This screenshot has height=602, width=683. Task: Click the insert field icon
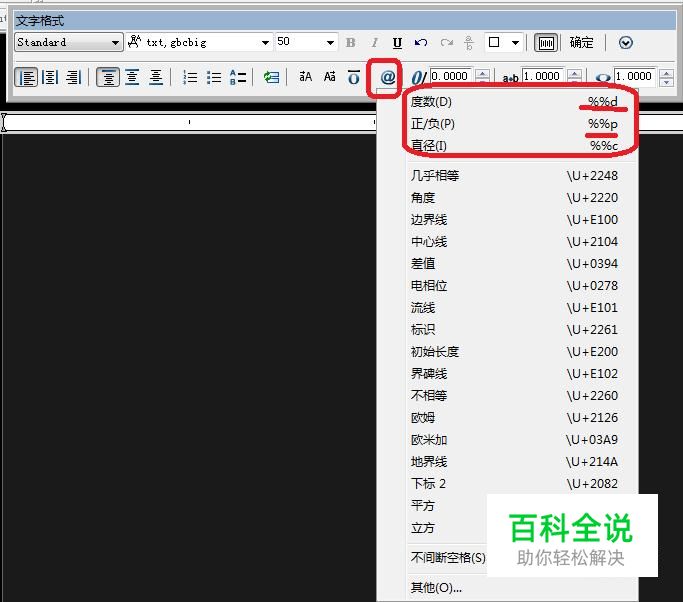(x=271, y=78)
